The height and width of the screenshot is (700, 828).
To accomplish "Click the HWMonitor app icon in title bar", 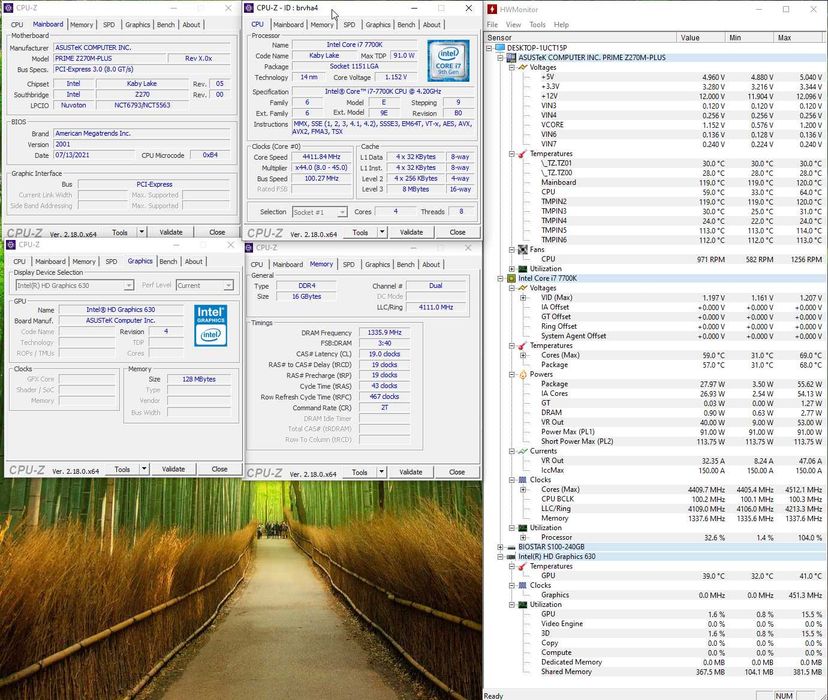I will pyautogui.click(x=492, y=9).
